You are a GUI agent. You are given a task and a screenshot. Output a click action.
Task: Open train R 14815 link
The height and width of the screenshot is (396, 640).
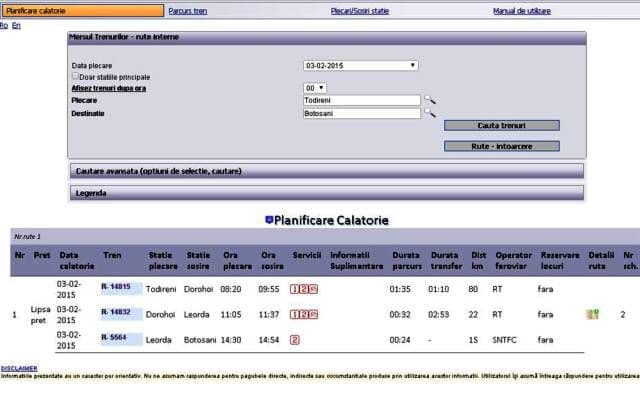116,287
